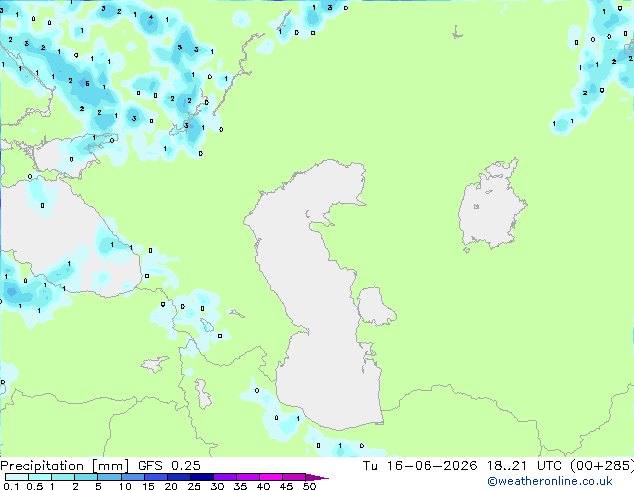Click the '(00+285)' forecast offset text
This screenshot has height=490, width=634.
click(602, 466)
